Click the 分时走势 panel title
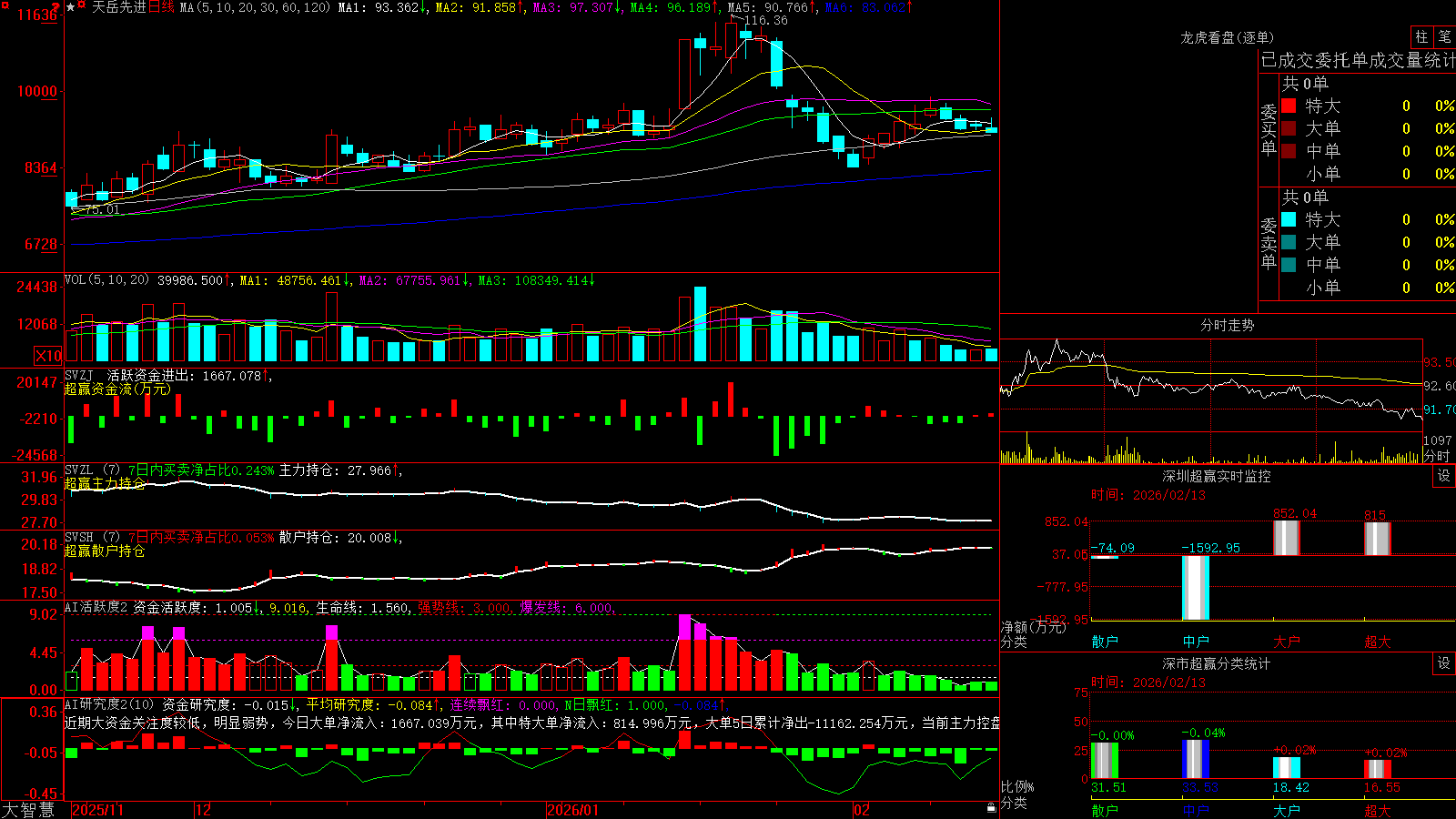Screen dimensions: 1456x819 [x=1228, y=325]
